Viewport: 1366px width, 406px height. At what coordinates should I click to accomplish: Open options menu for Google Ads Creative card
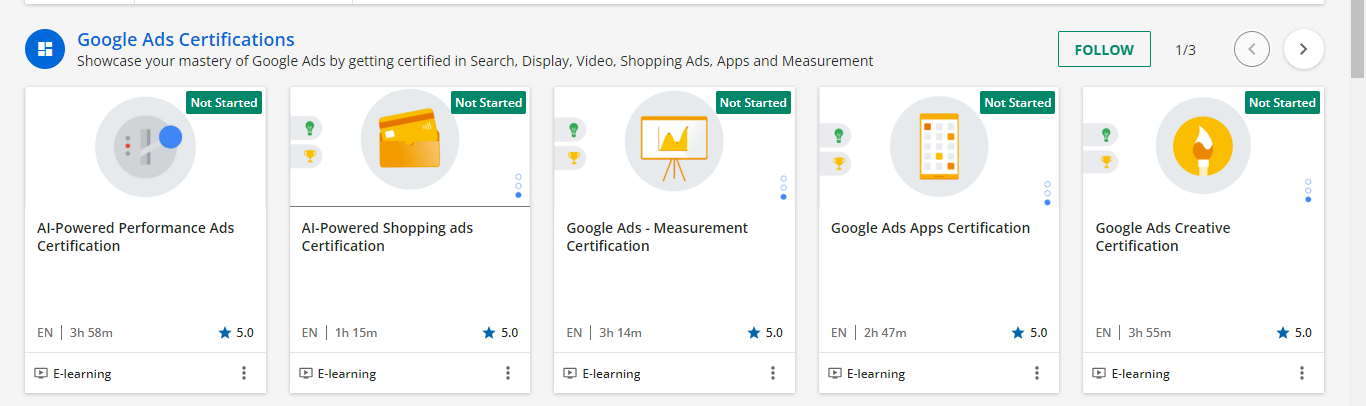click(1302, 373)
